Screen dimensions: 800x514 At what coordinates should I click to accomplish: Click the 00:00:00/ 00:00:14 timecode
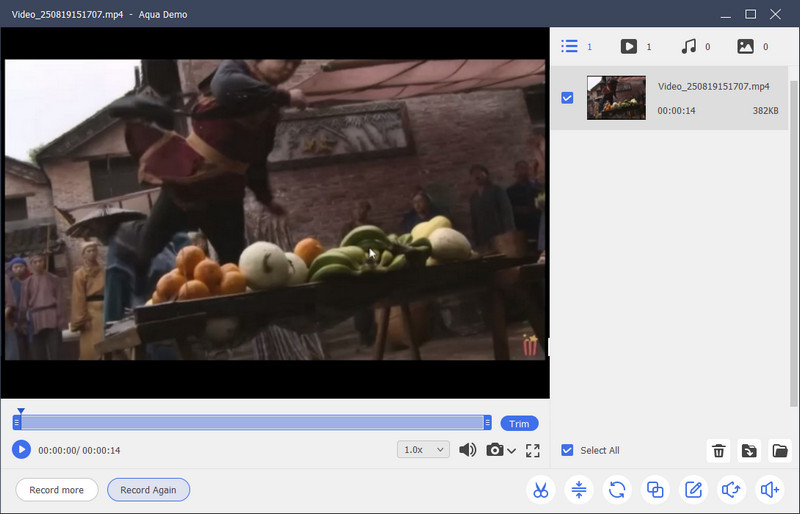click(x=79, y=450)
